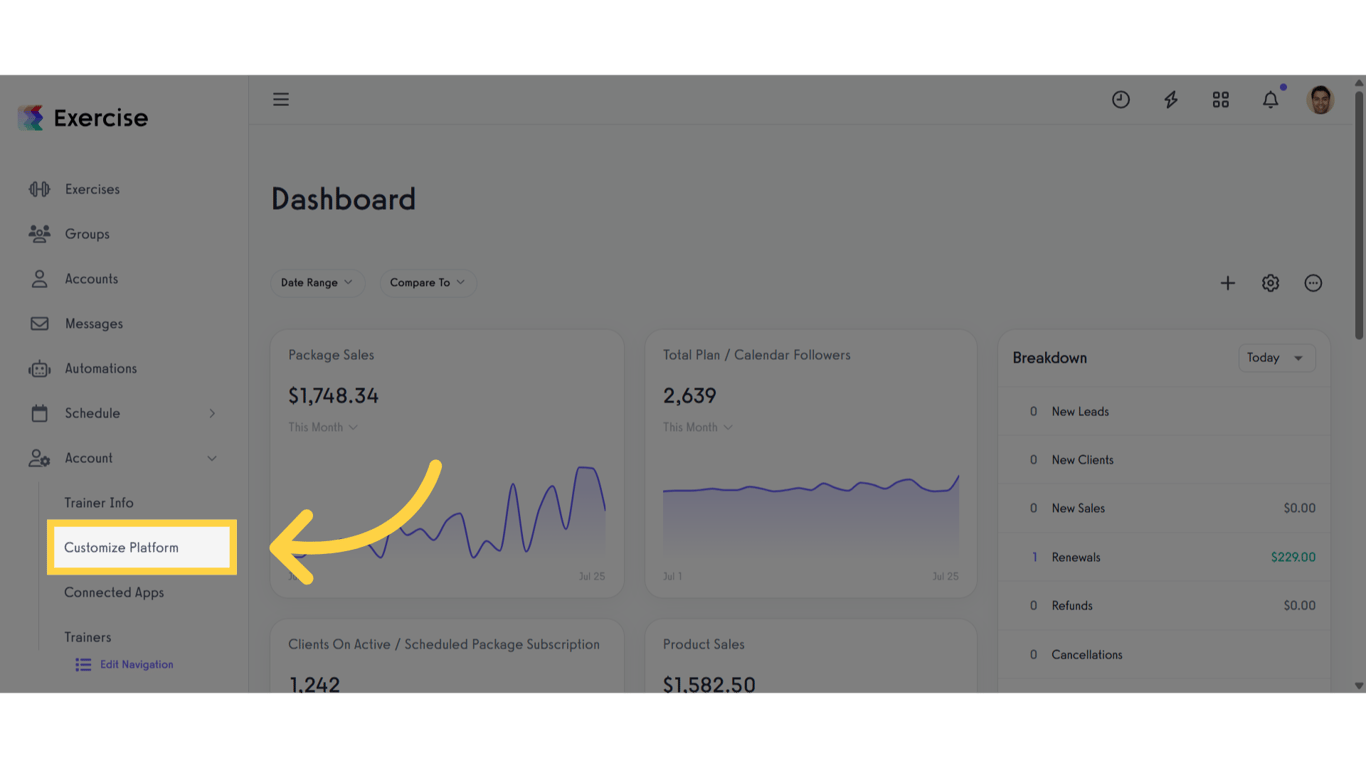
Task: Open dashboard settings with the gear icon
Action: coord(1270,283)
